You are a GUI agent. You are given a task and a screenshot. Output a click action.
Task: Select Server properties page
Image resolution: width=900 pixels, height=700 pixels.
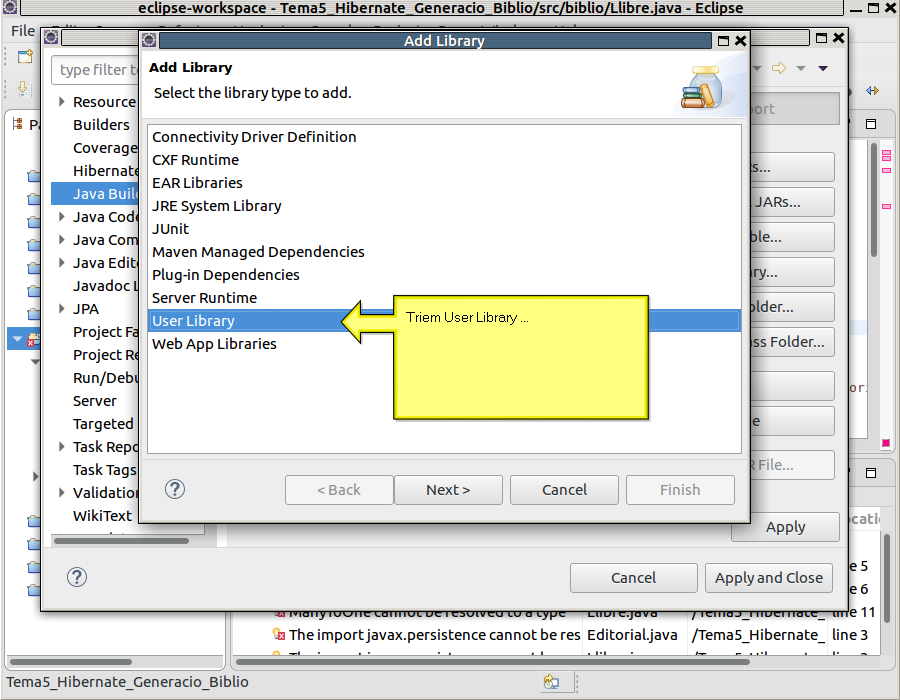tap(95, 401)
